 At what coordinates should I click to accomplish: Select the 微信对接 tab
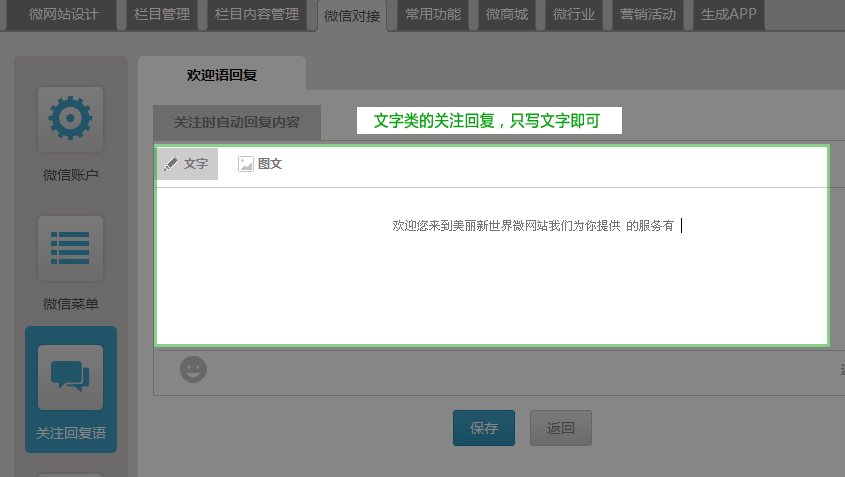click(352, 16)
